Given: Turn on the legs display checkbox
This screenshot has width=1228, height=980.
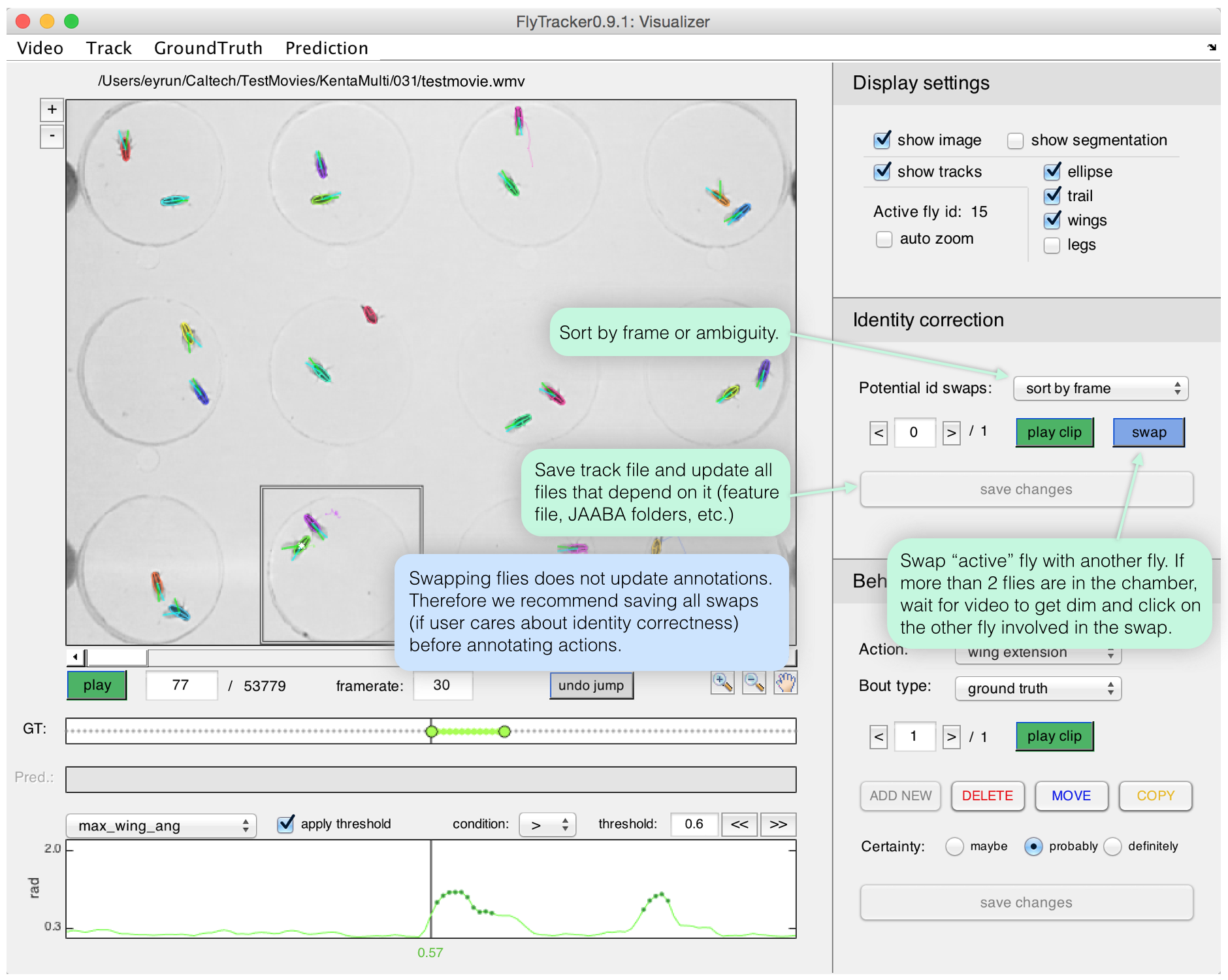Looking at the screenshot, I should click(x=1052, y=245).
